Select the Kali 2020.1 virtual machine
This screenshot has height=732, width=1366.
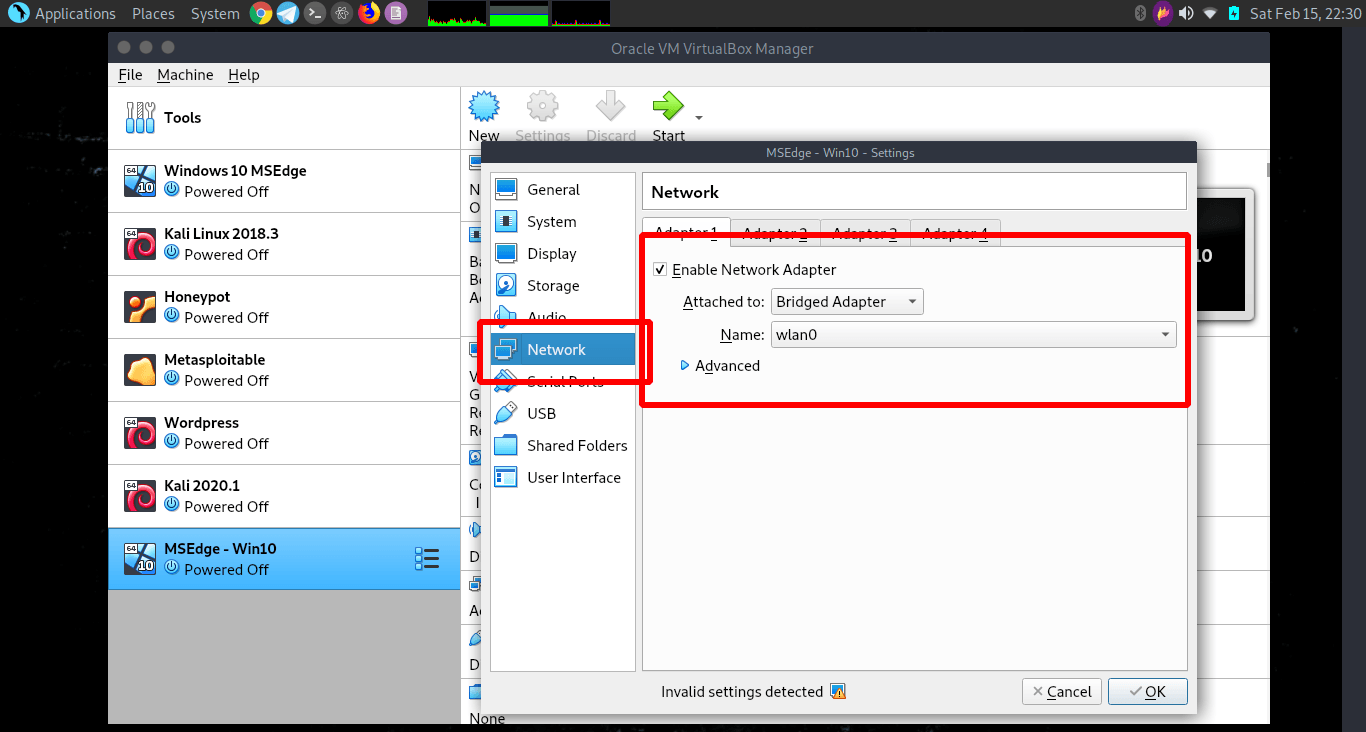tap(284, 496)
